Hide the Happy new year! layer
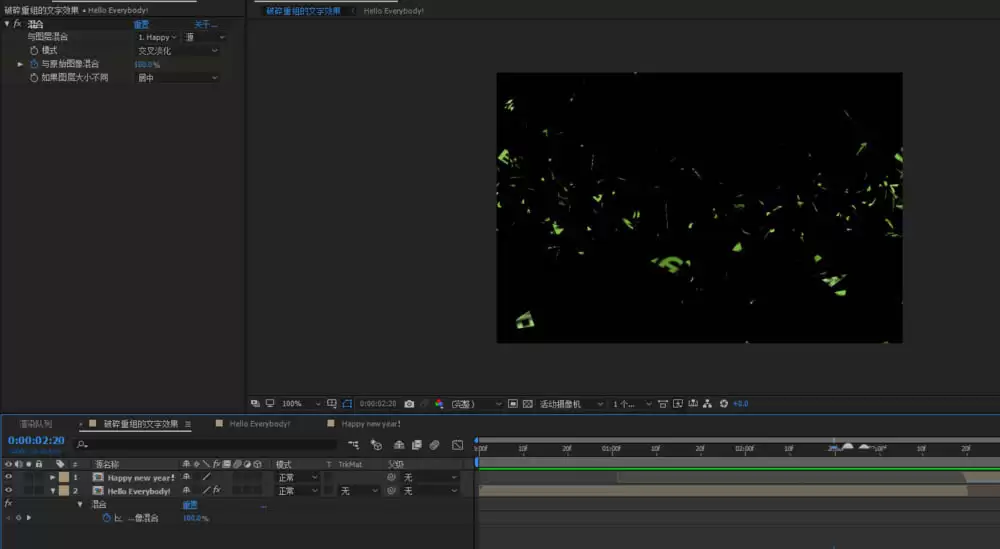 8,477
